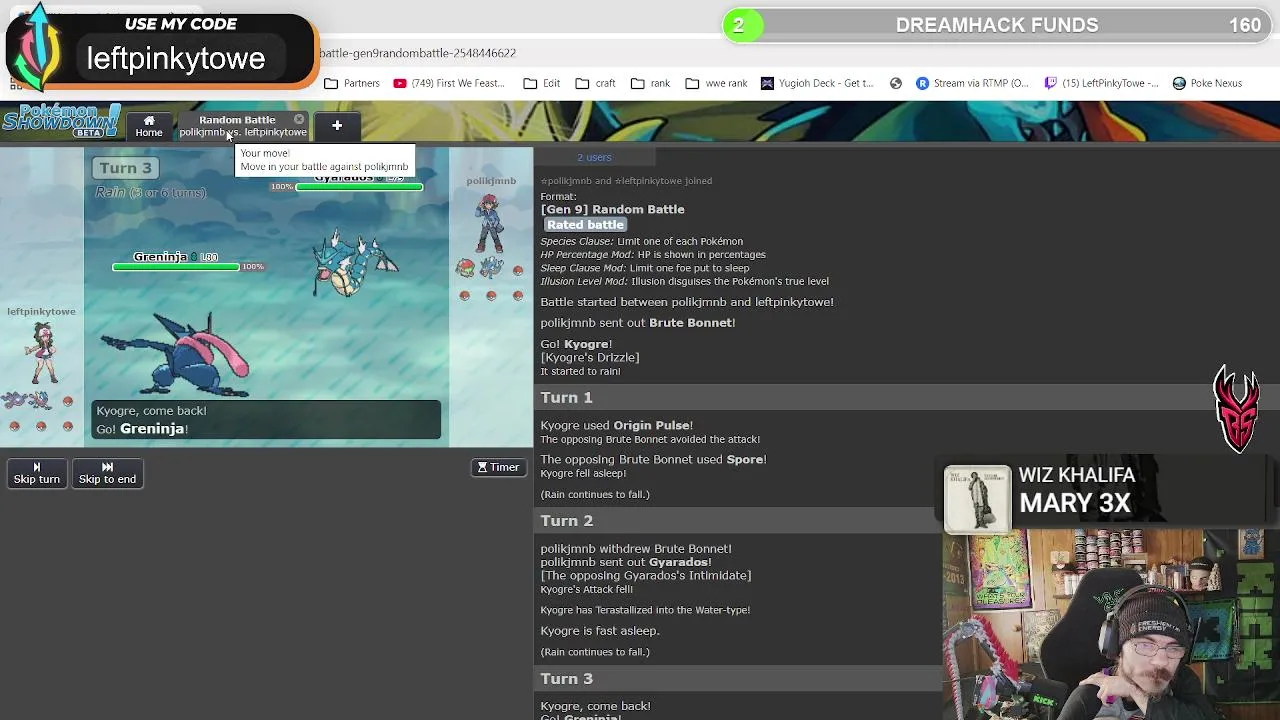Start the battle Timer
This screenshot has height=720, width=1280.
coord(498,467)
